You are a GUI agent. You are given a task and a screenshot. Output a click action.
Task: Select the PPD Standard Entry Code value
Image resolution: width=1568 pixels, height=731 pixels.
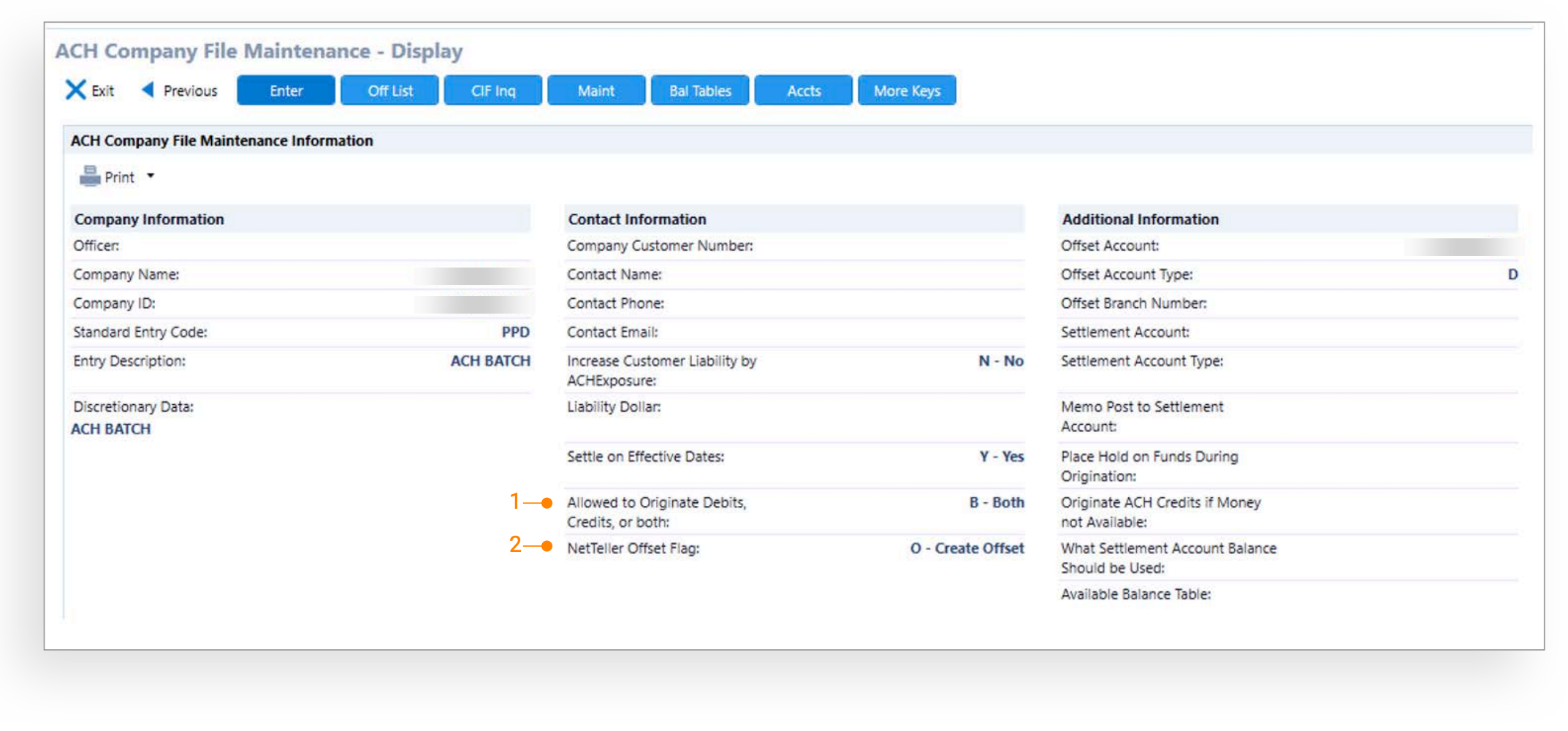(515, 332)
